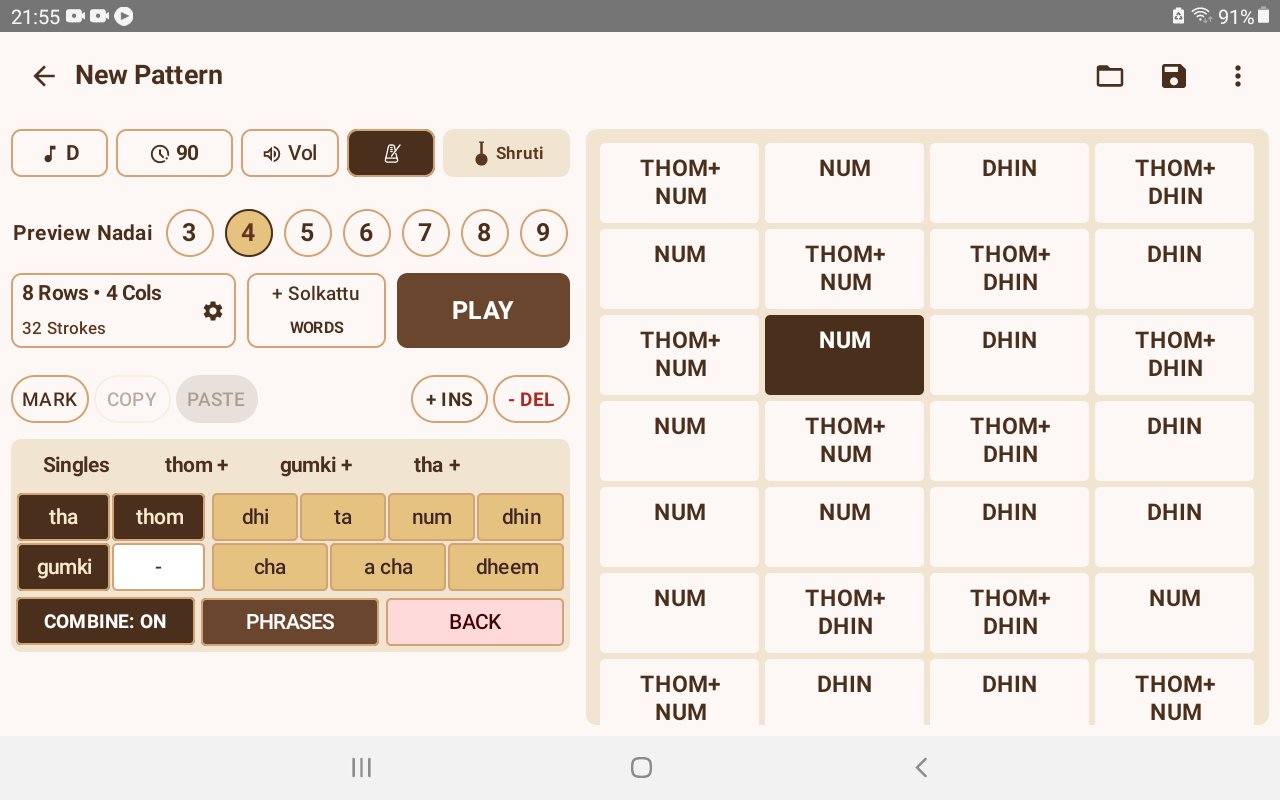Add the ta stroke
This screenshot has width=1280, height=800.
(343, 517)
